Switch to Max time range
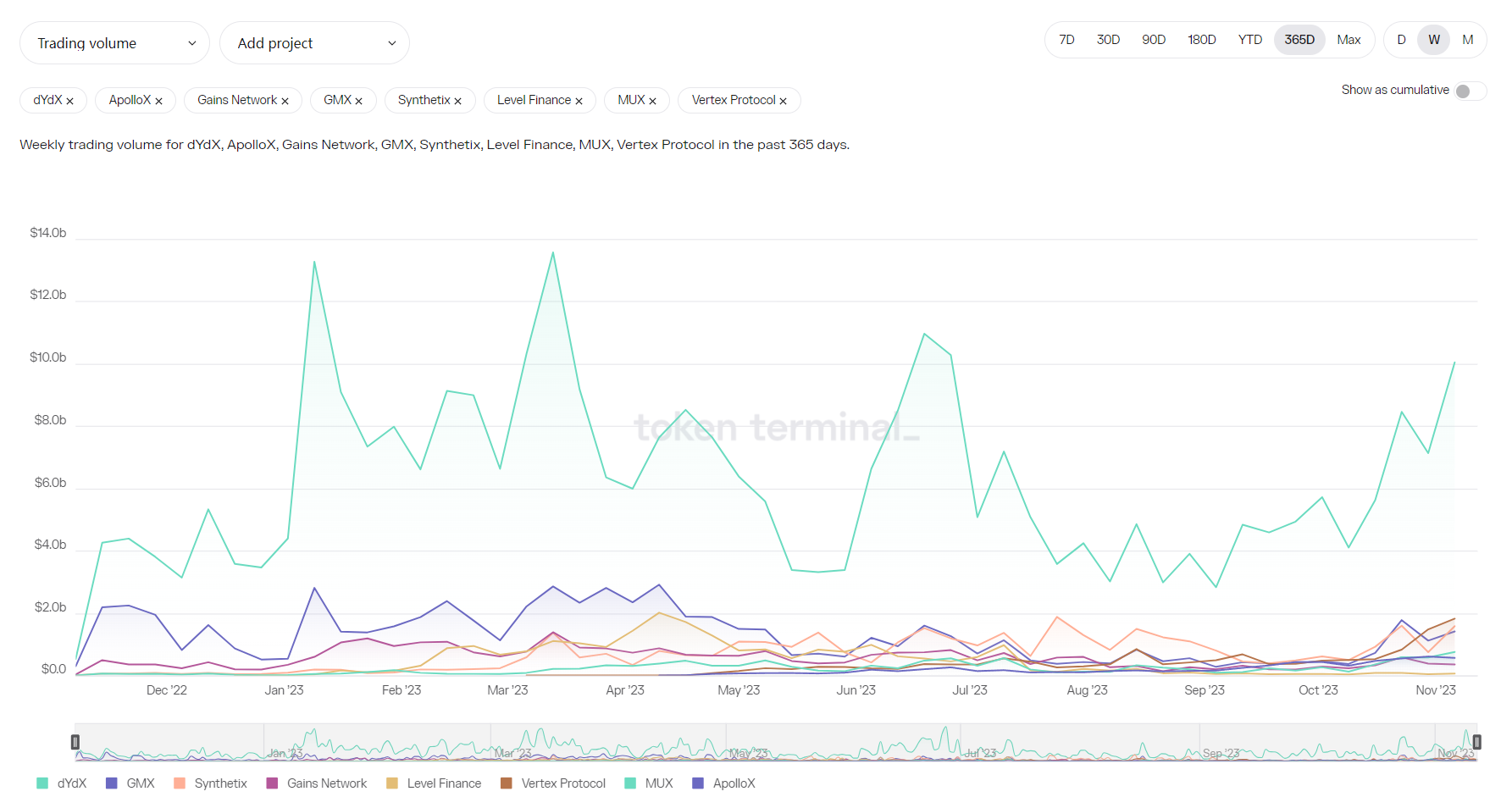This screenshot has width=1512, height=797. (1349, 40)
